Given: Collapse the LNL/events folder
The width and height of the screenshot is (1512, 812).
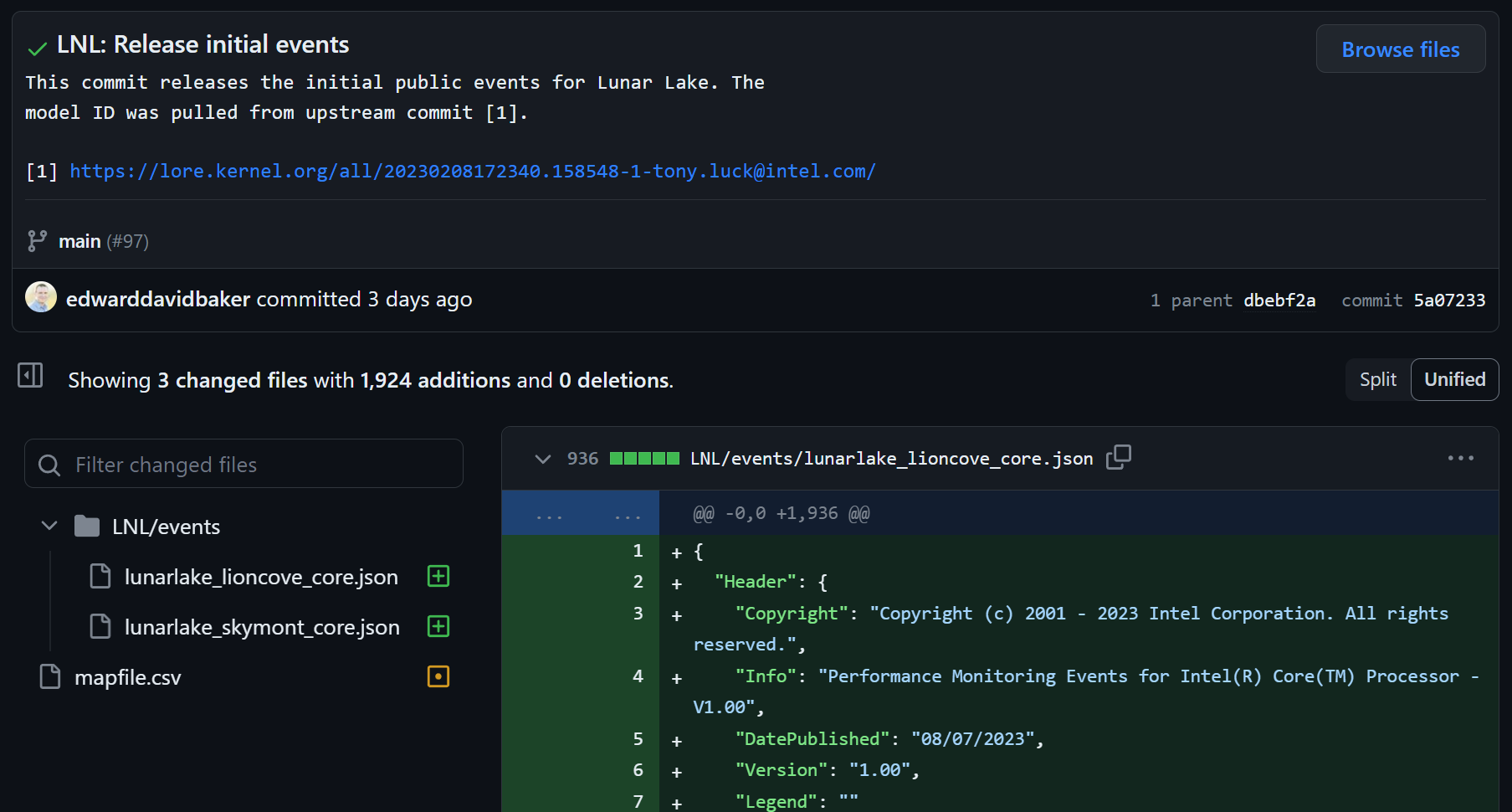Looking at the screenshot, I should (49, 526).
